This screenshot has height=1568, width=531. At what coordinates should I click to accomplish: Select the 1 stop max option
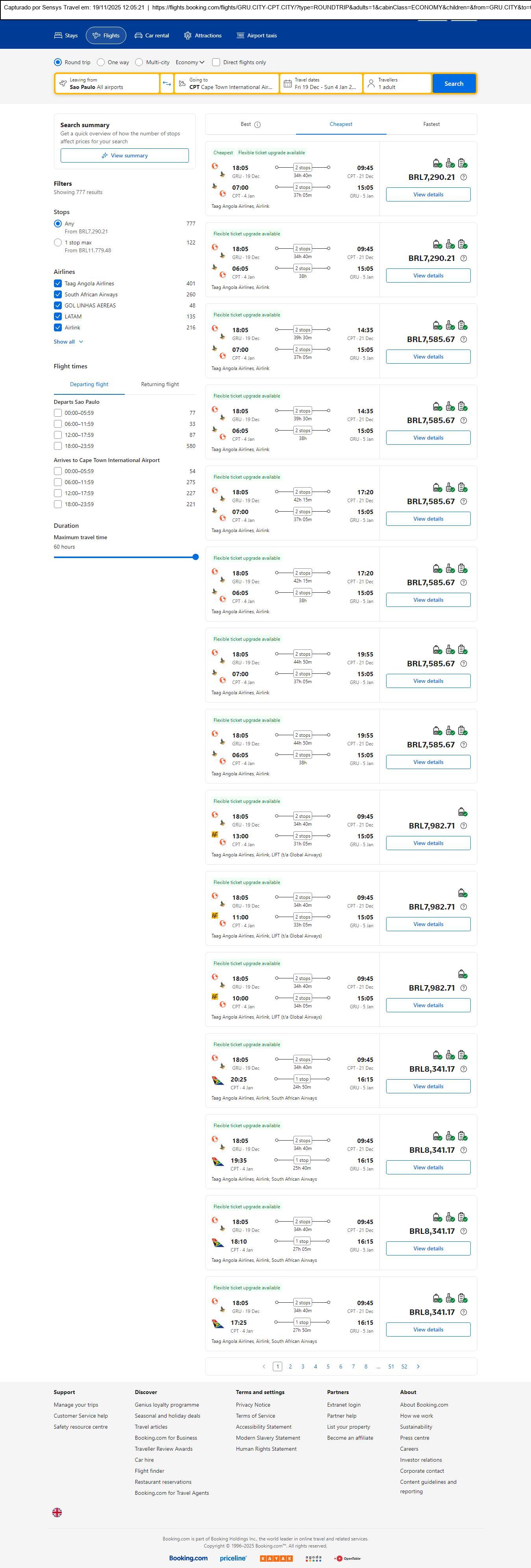[58, 242]
